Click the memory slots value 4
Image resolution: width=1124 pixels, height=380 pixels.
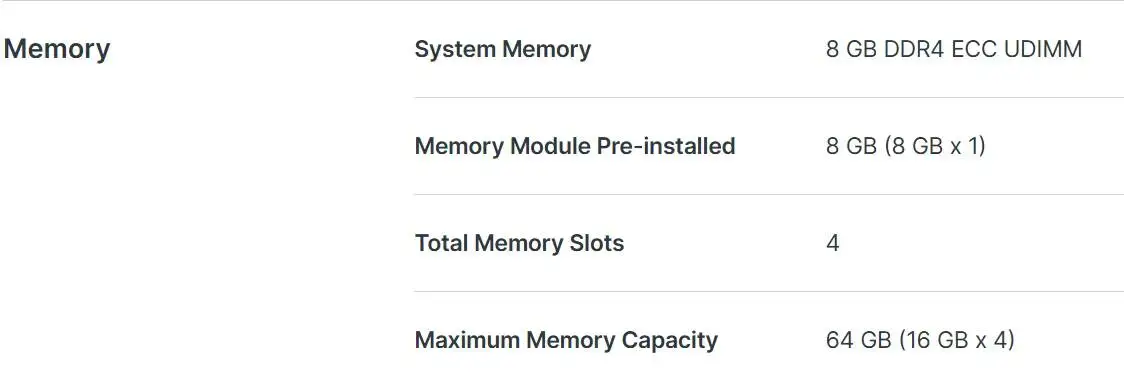(x=833, y=243)
